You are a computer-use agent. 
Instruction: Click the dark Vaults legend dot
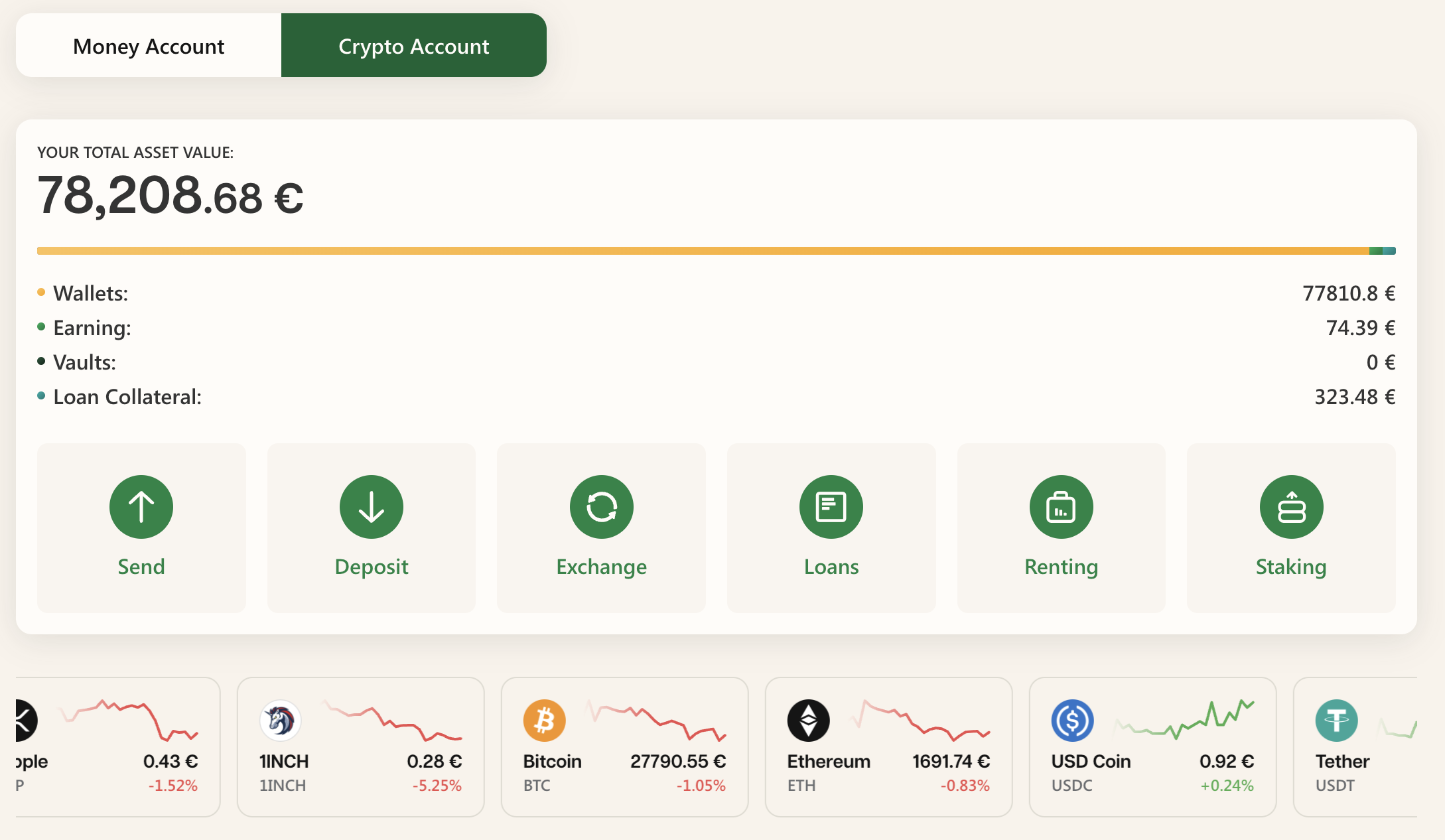[x=41, y=361]
